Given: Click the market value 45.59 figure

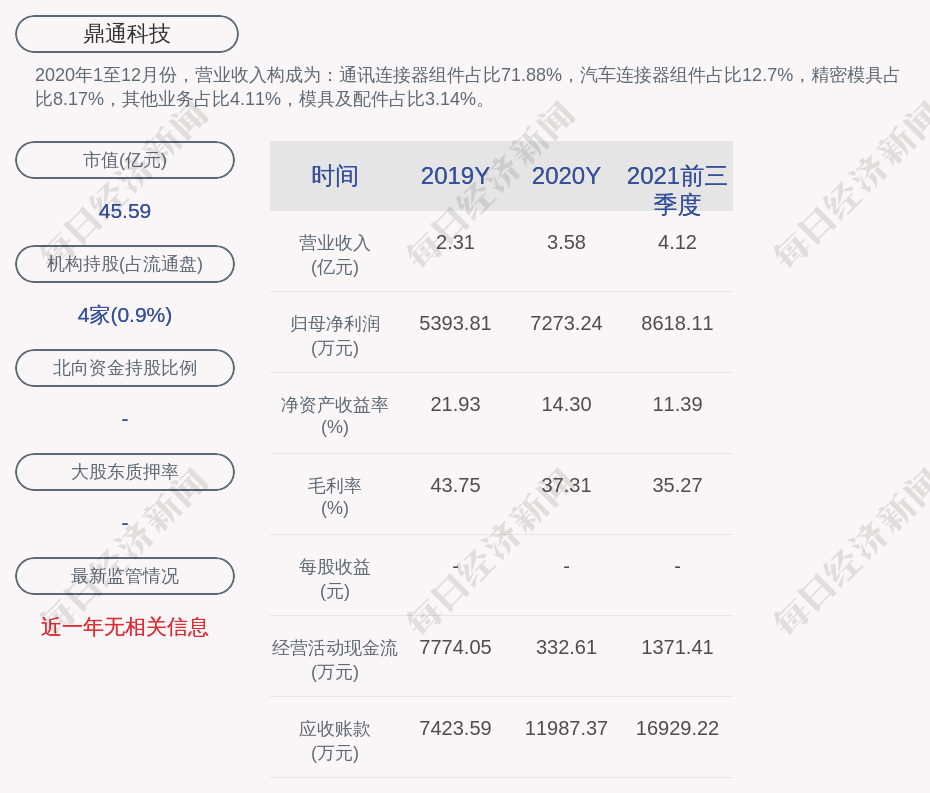Looking at the screenshot, I should [x=125, y=211].
